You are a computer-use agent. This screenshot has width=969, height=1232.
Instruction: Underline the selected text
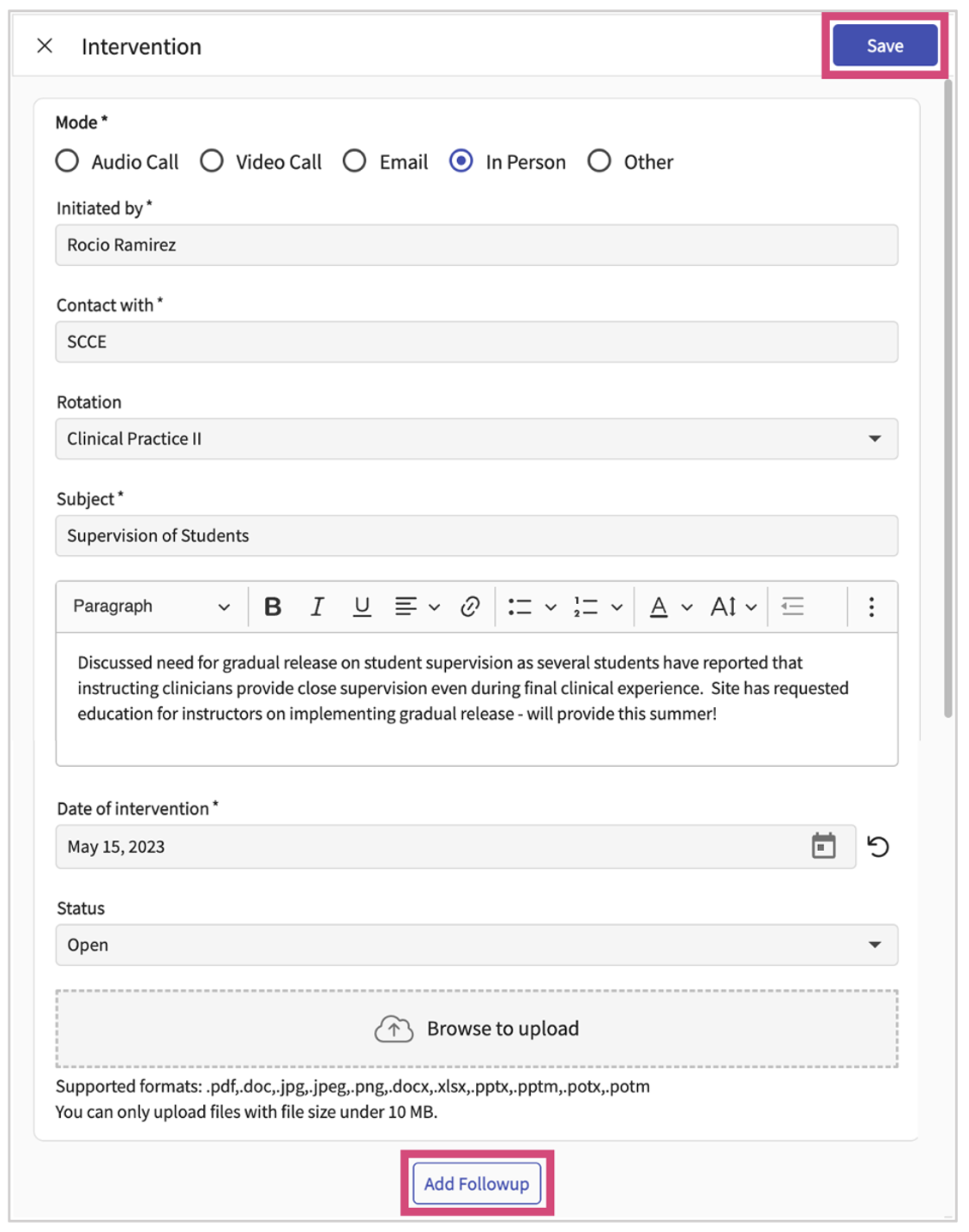[362, 607]
